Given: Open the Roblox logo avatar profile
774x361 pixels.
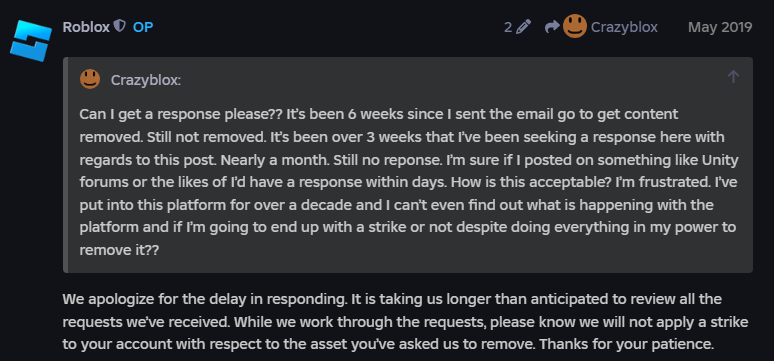Looking at the screenshot, I should 31,41.
